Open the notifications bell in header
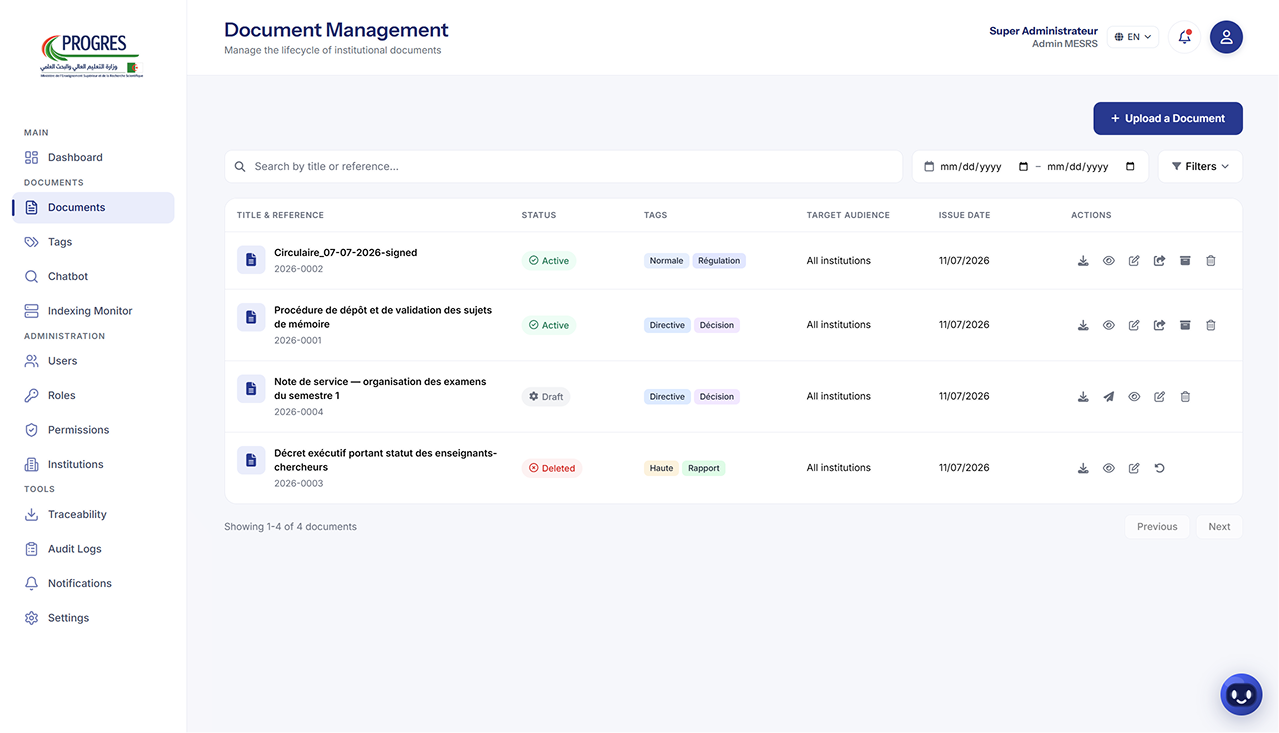Screen dimensions: 1279x733 1184,37
